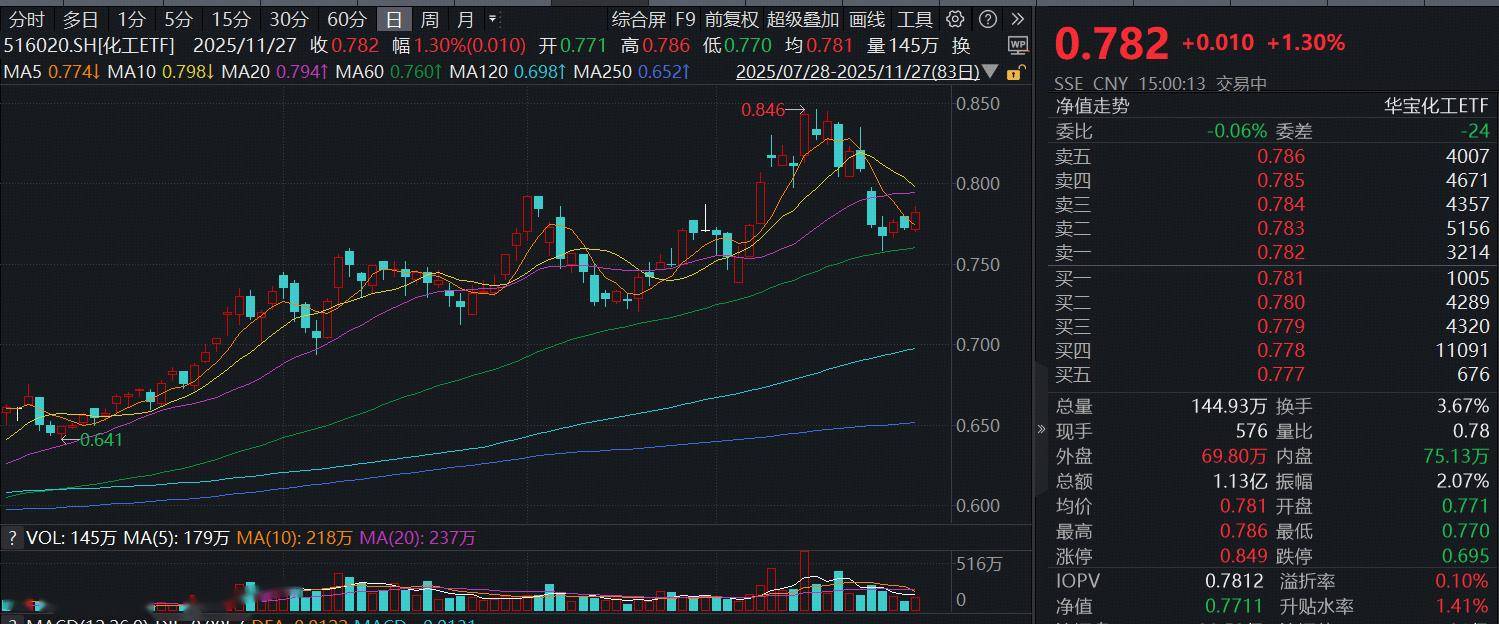The width and height of the screenshot is (1499, 624).
Task: Open the 工具 tools menu
Action: click(914, 19)
